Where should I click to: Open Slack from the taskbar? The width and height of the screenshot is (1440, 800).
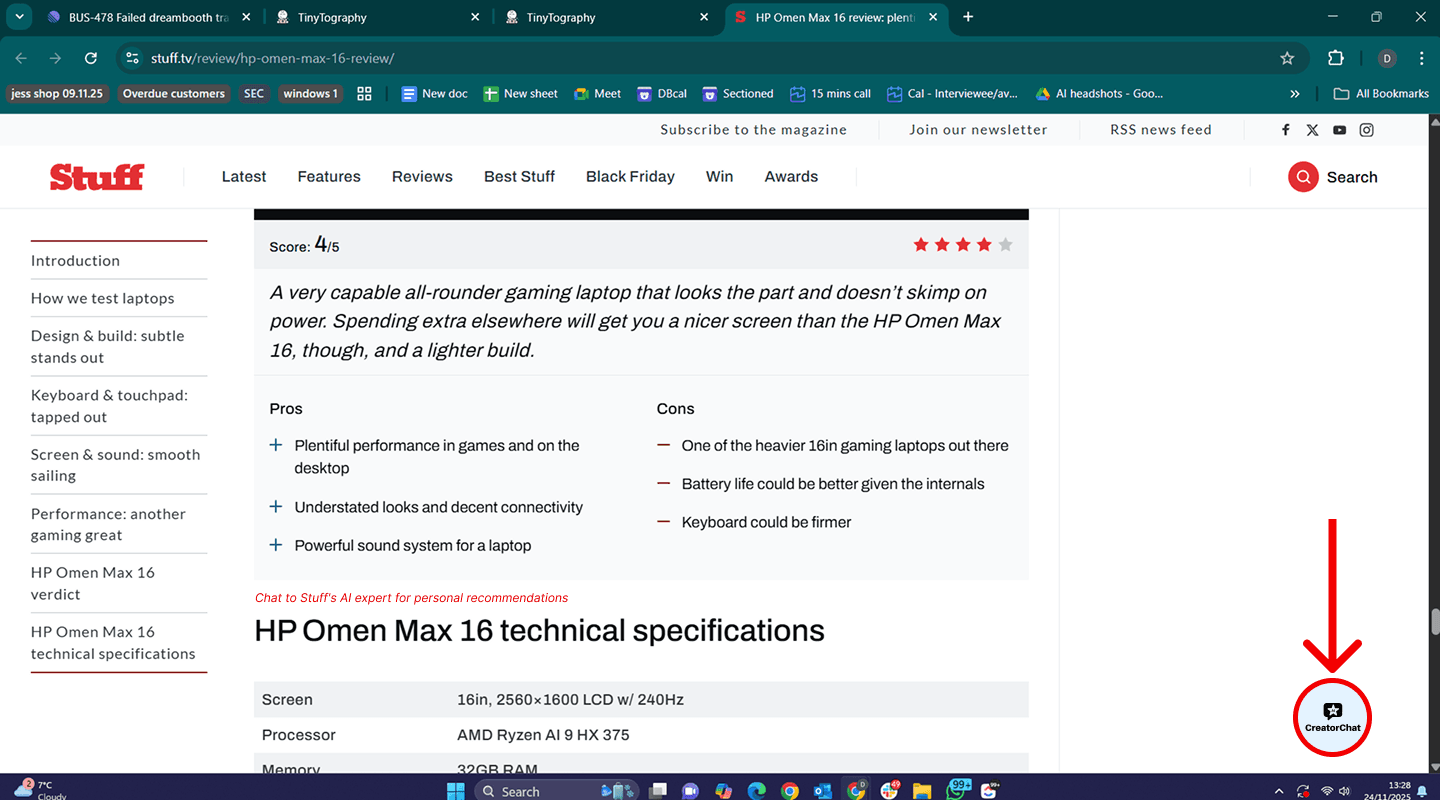click(889, 790)
